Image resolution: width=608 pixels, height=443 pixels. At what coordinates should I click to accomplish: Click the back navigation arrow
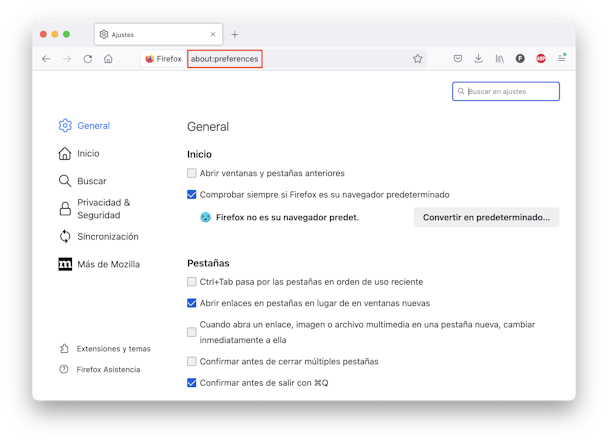(46, 59)
